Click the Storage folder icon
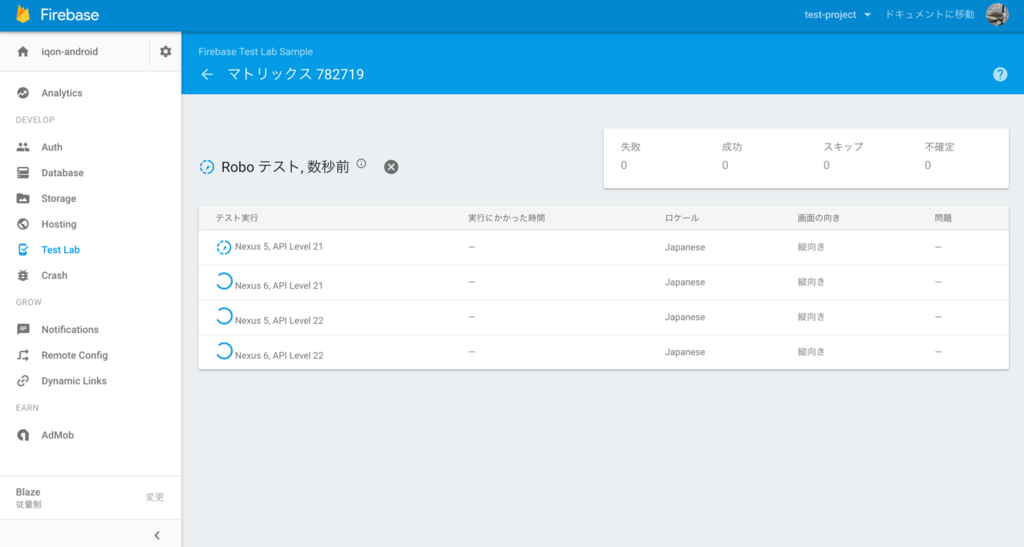 [23, 198]
